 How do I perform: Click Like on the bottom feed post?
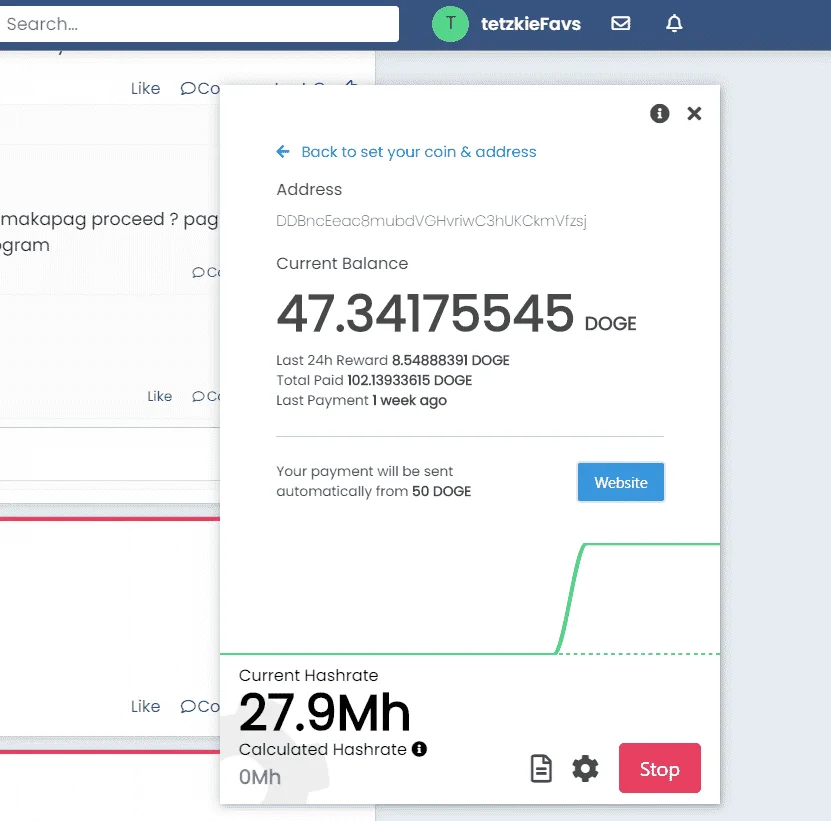(145, 707)
